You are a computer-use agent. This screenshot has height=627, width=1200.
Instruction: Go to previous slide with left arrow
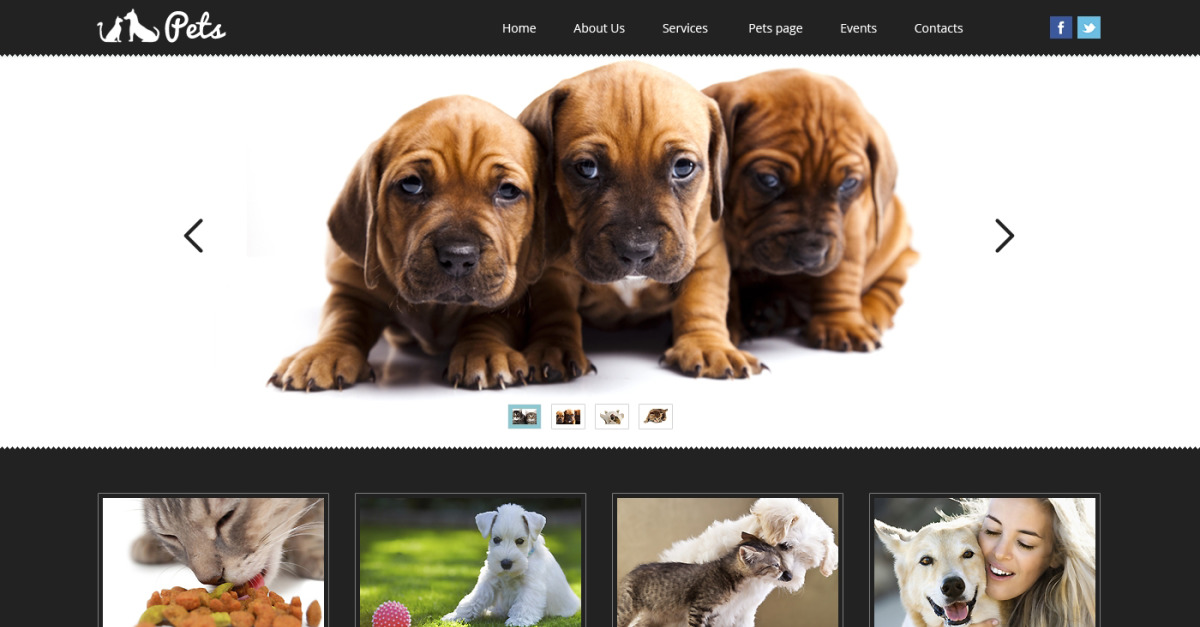point(194,236)
